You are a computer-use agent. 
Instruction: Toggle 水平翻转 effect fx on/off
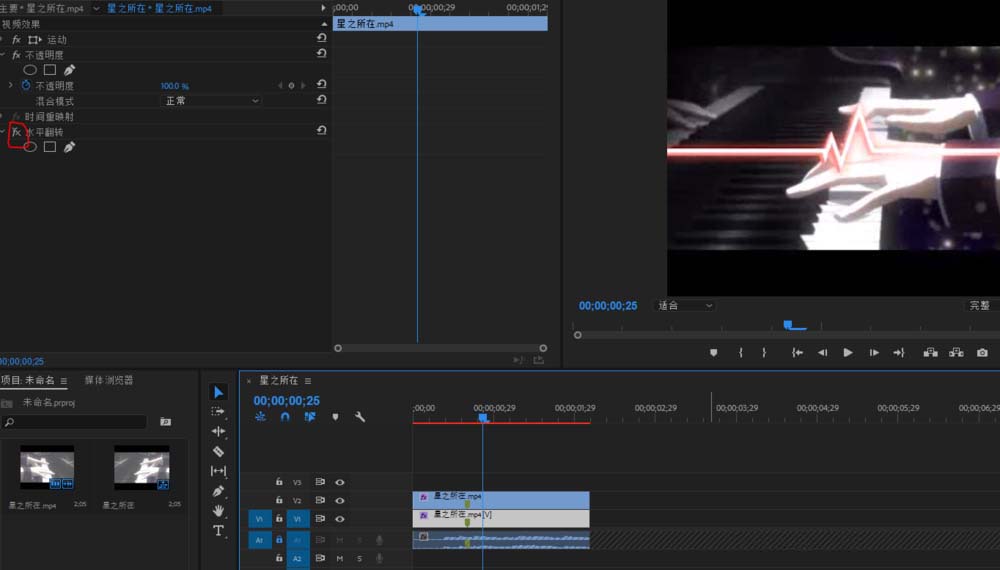tap(17, 133)
